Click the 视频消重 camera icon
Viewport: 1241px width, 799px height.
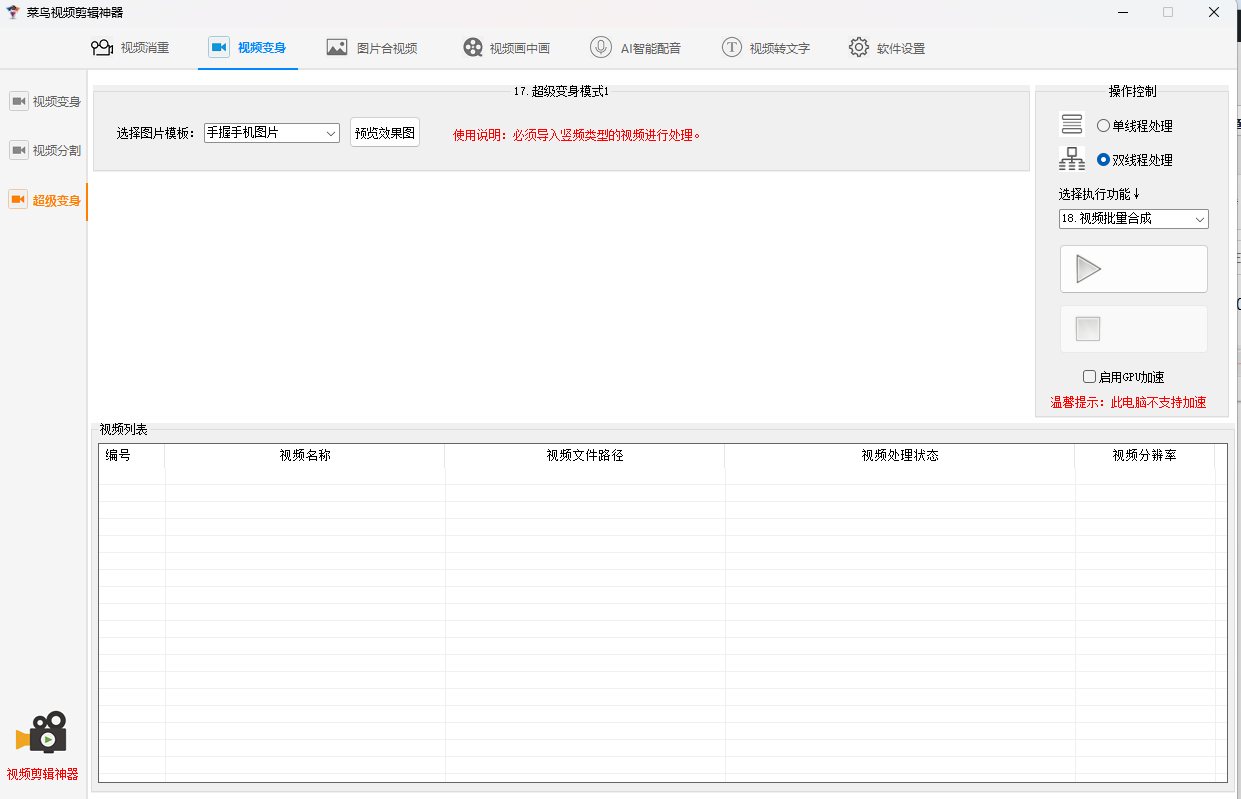coord(101,48)
